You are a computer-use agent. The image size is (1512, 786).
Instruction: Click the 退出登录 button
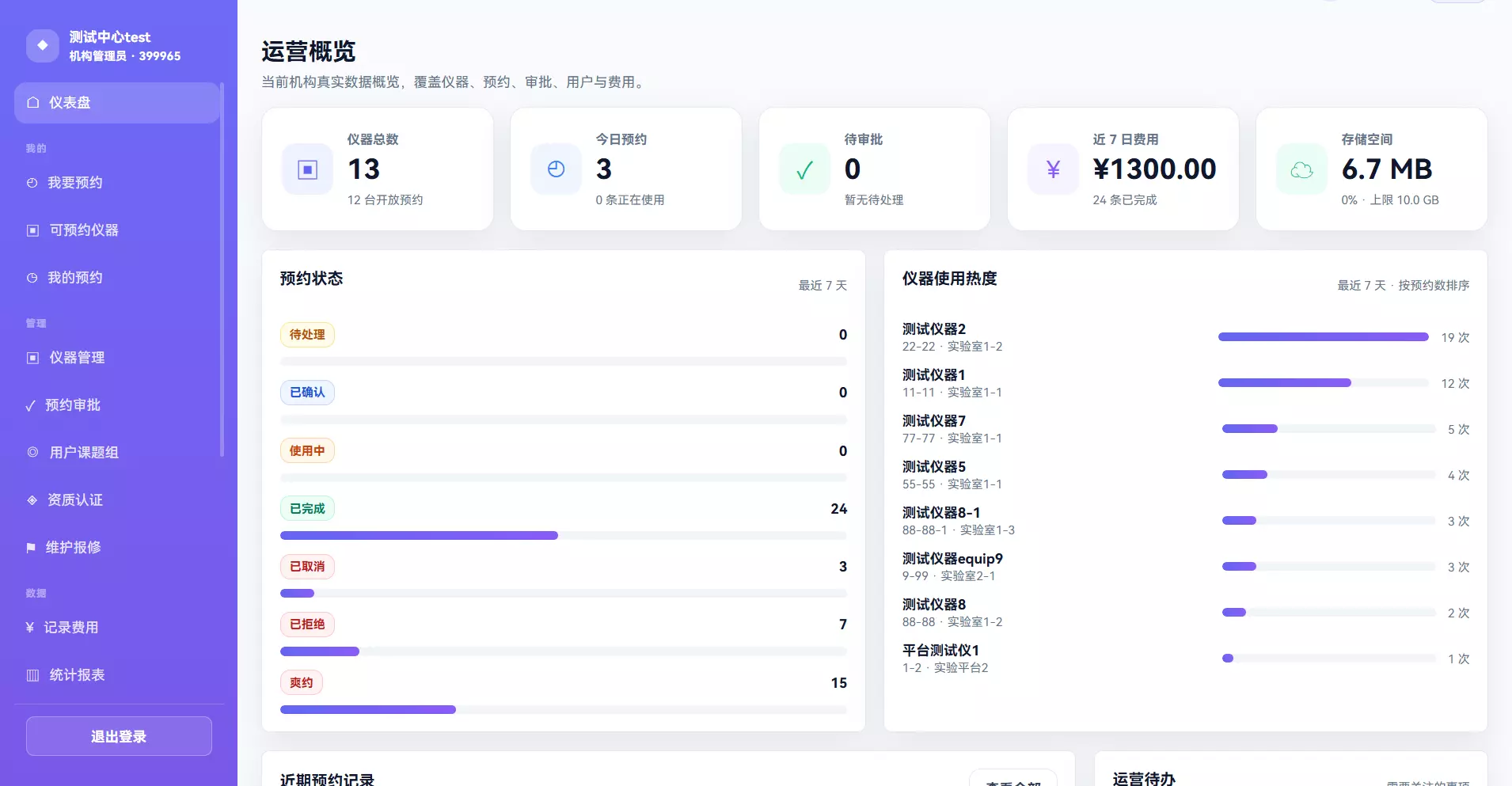(119, 737)
